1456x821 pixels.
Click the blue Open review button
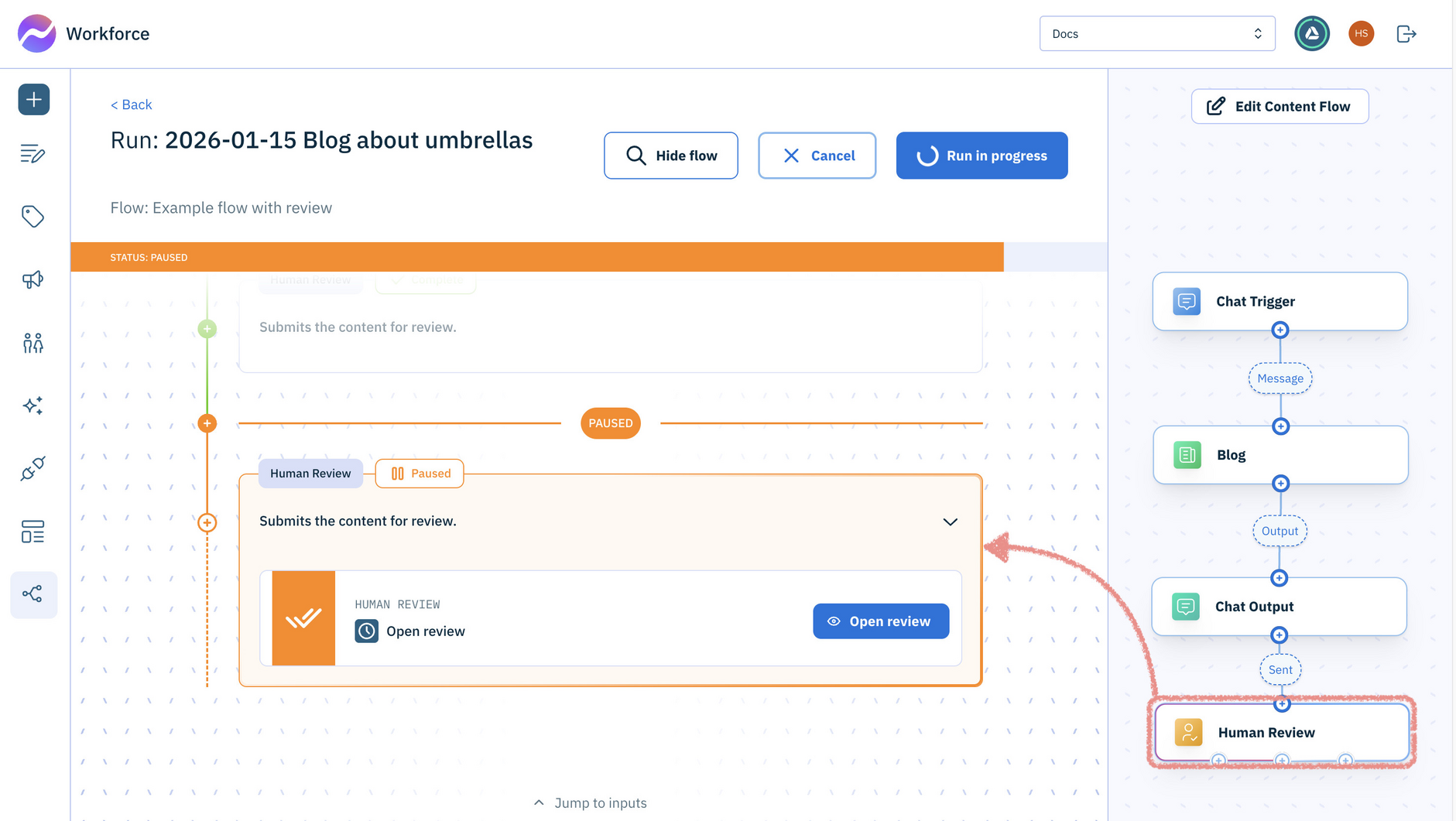point(880,621)
